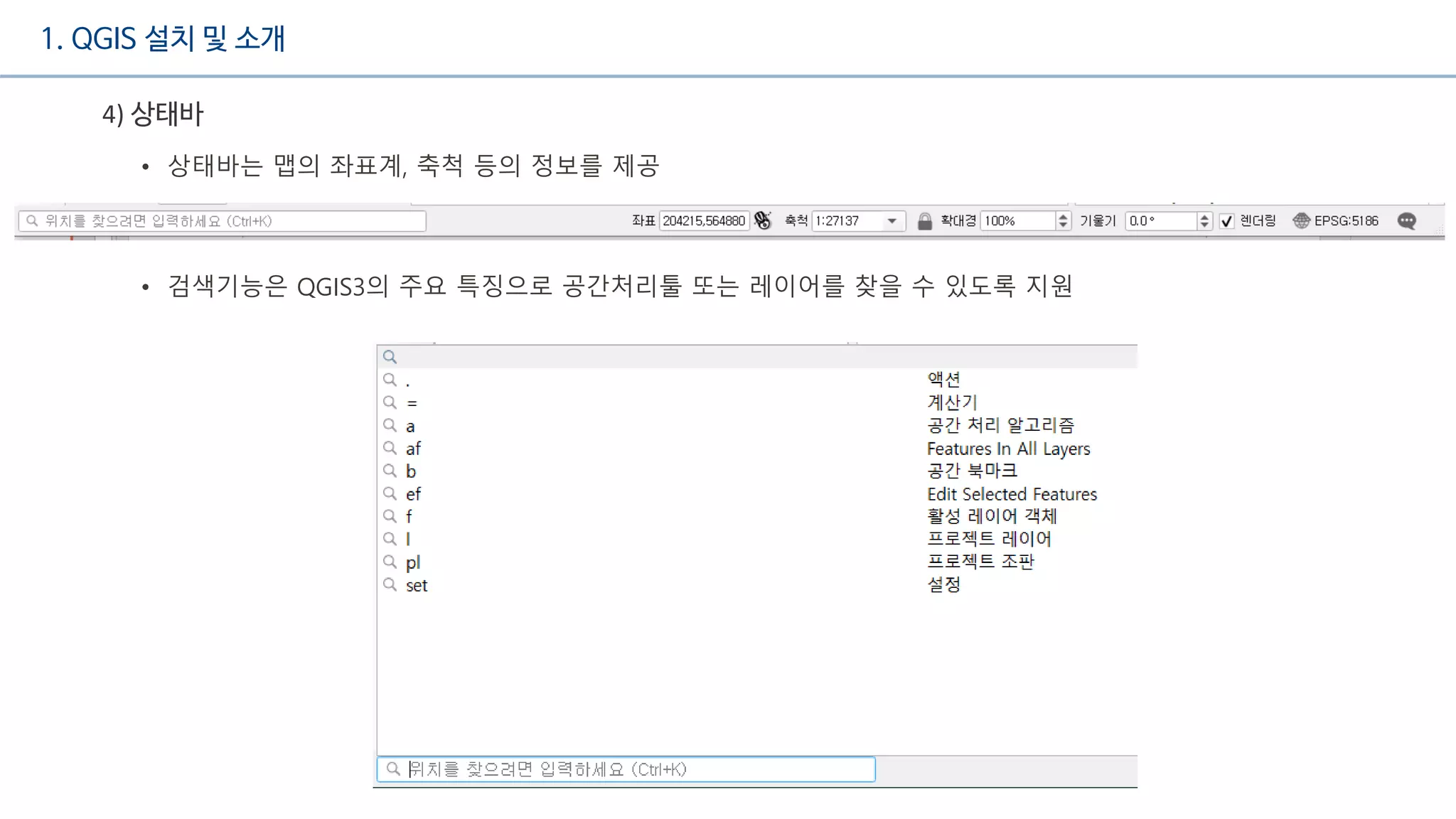1456x819 pixels.
Task: Open CRS settings via EPSG:5186 button
Action: click(x=1336, y=221)
